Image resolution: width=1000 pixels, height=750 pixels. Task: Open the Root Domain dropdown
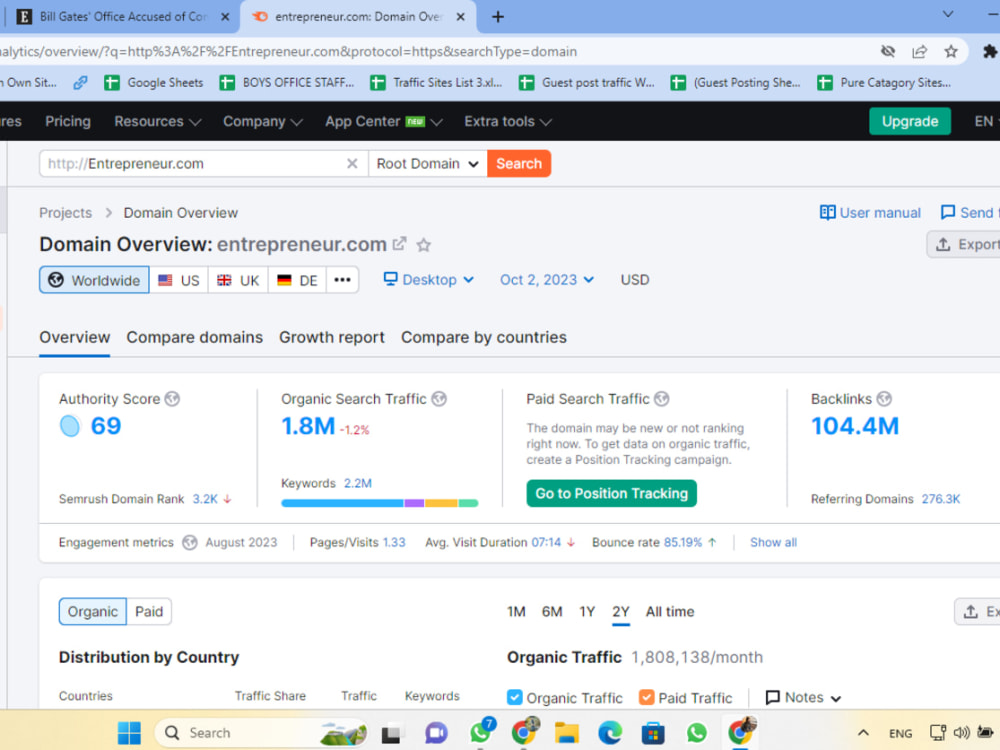[427, 164]
